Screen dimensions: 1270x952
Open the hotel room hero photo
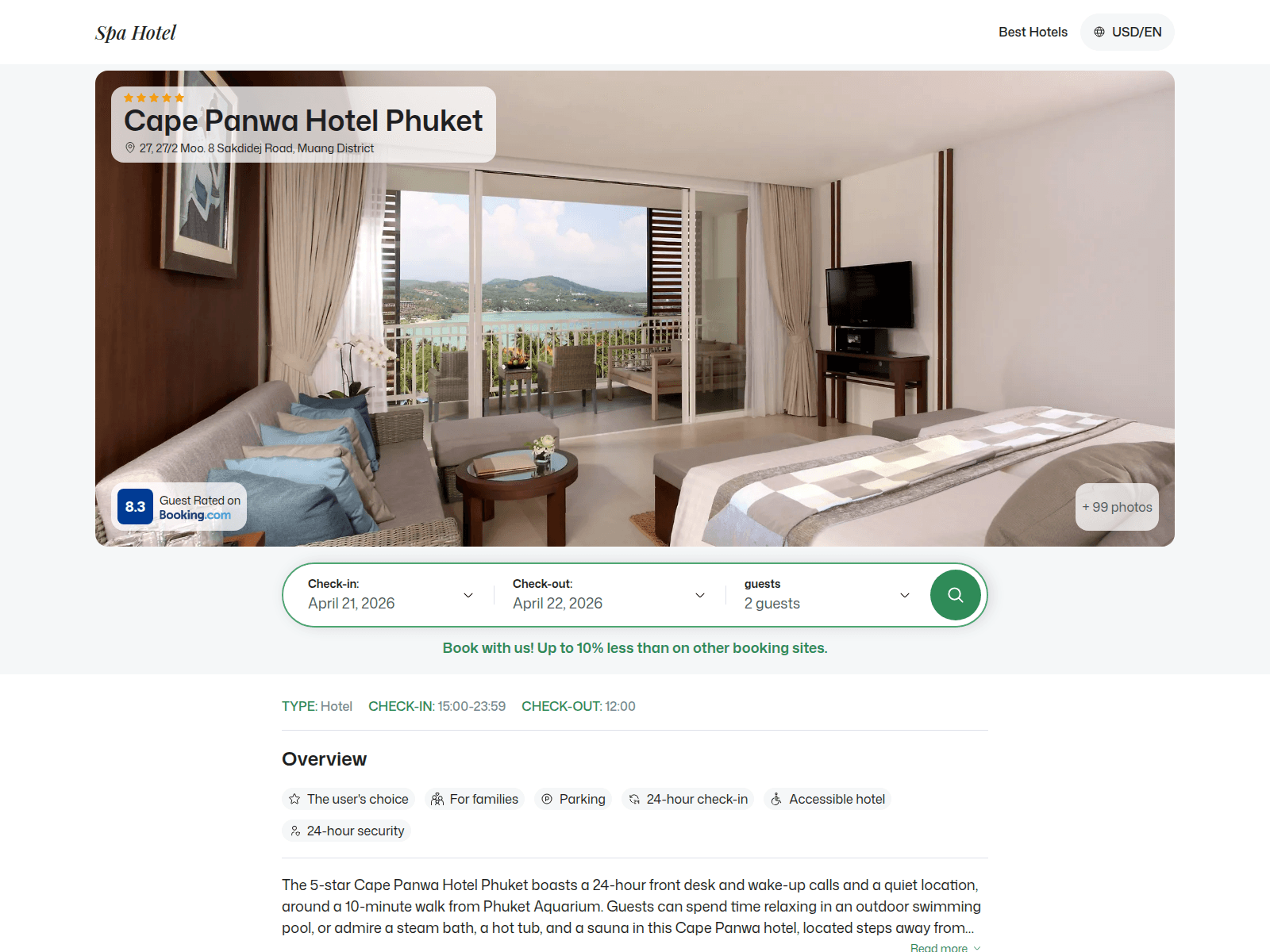click(x=635, y=309)
